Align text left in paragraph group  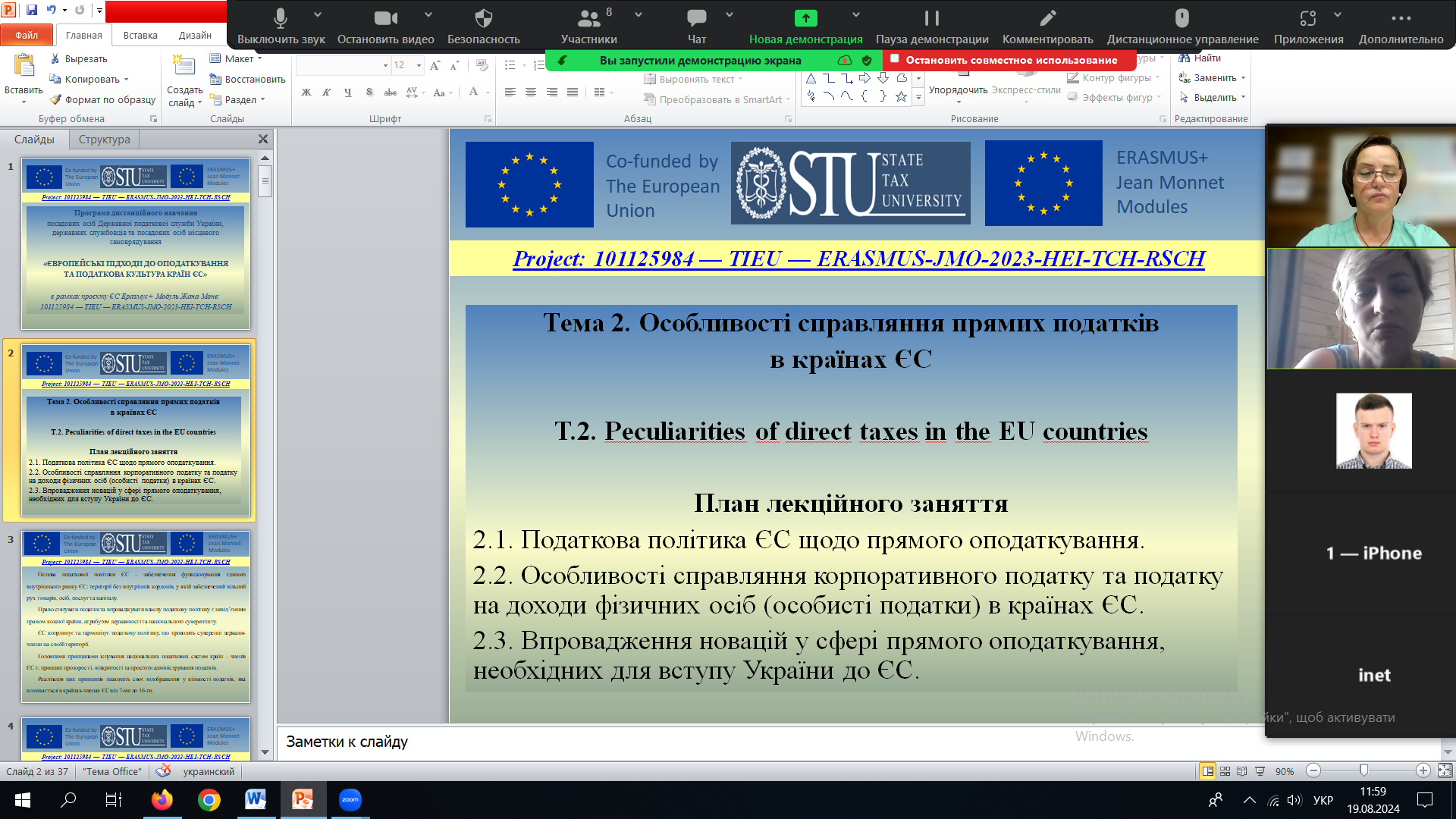510,93
